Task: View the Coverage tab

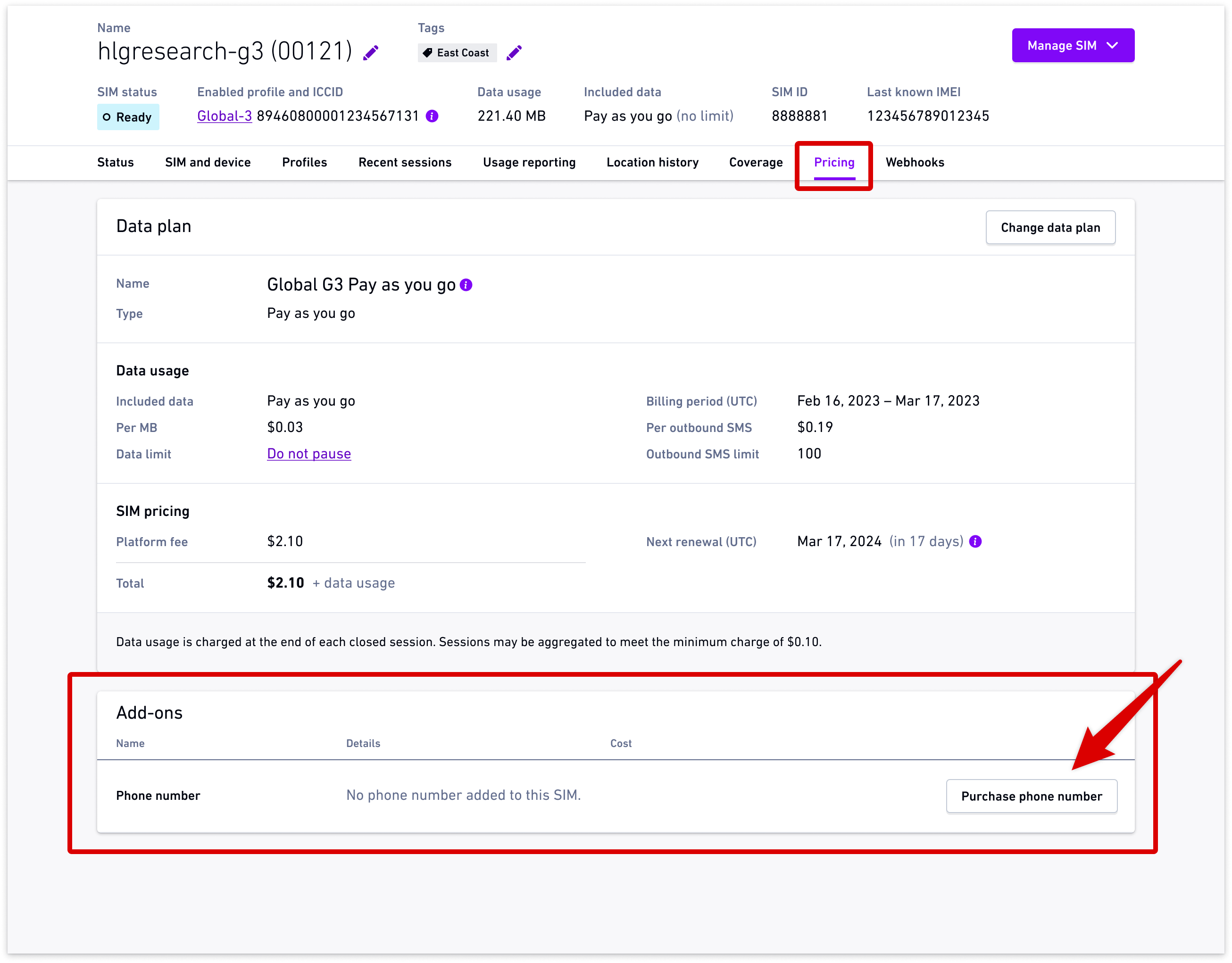Action: [755, 163]
